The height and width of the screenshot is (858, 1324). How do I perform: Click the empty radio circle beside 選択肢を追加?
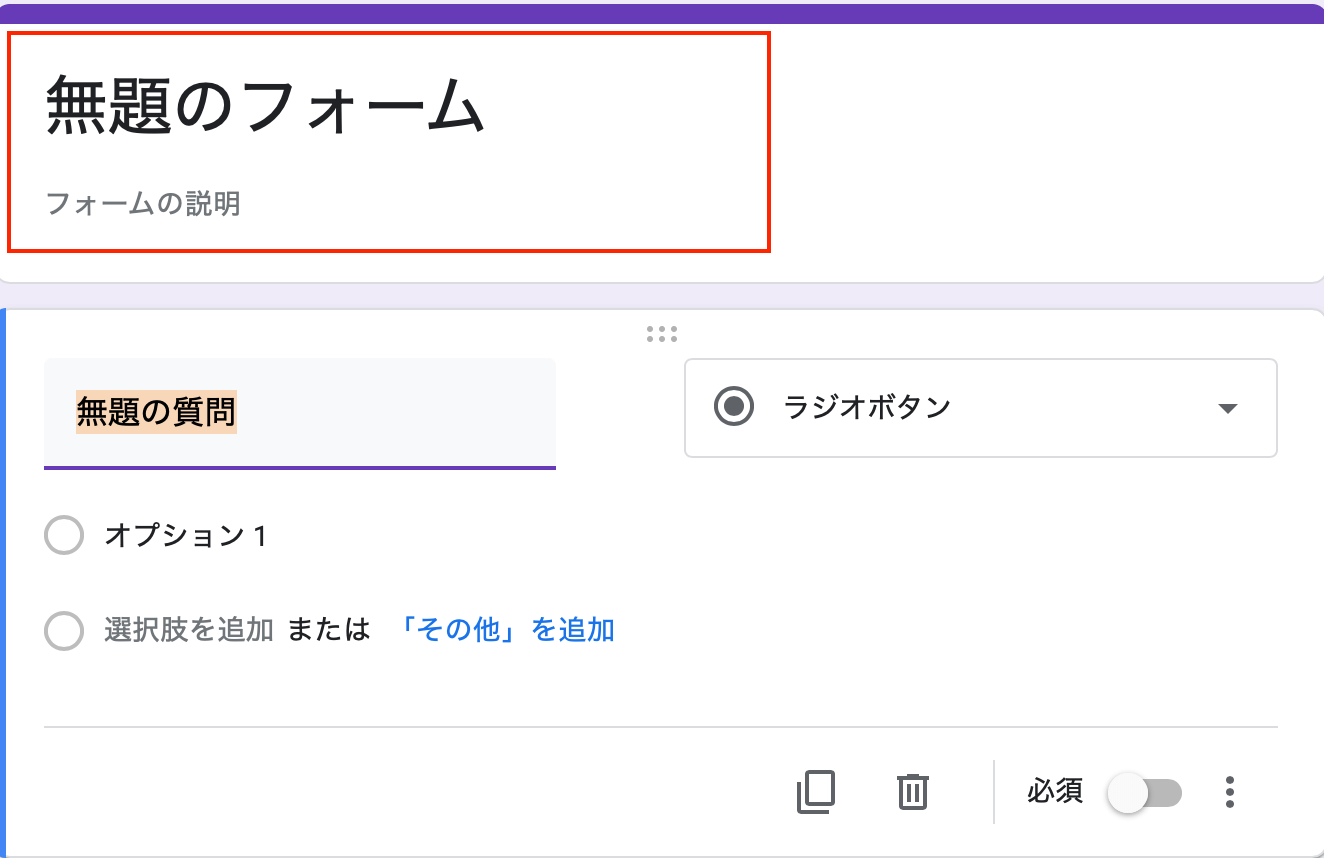(x=64, y=631)
